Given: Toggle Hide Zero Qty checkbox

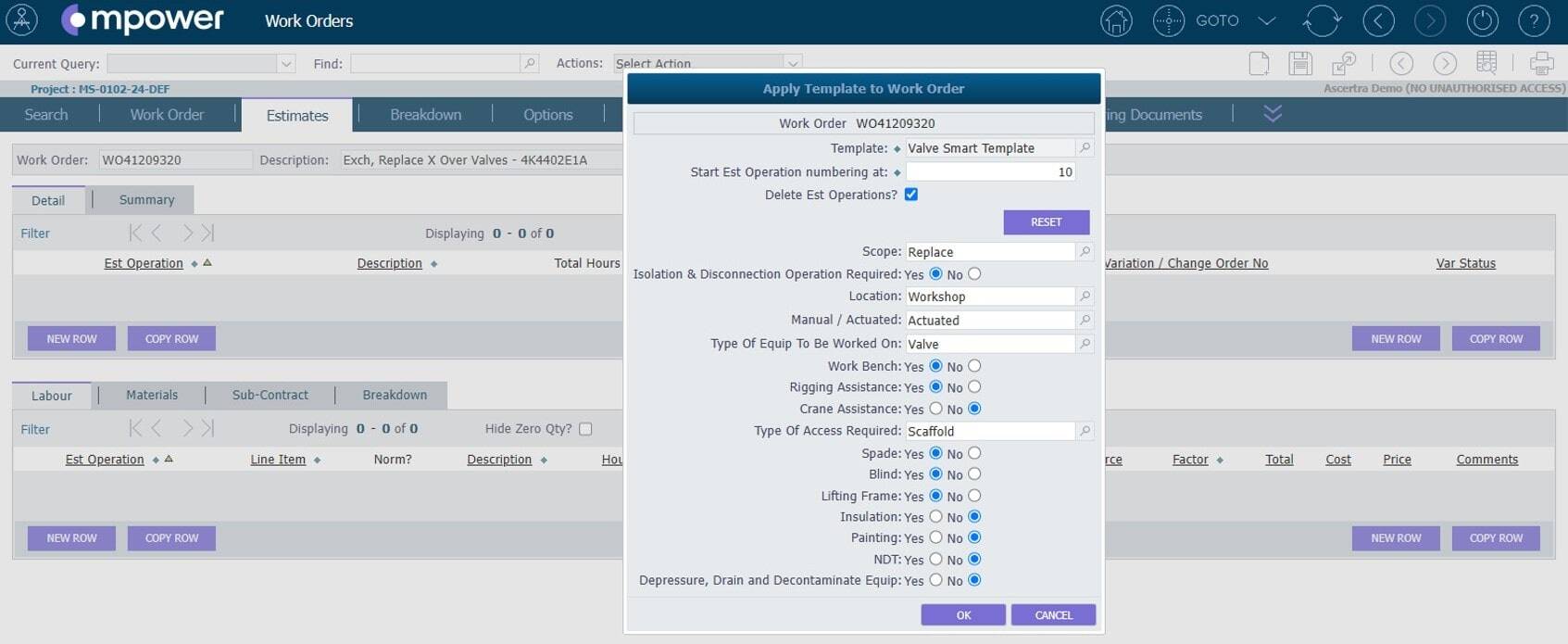Looking at the screenshot, I should click(585, 429).
